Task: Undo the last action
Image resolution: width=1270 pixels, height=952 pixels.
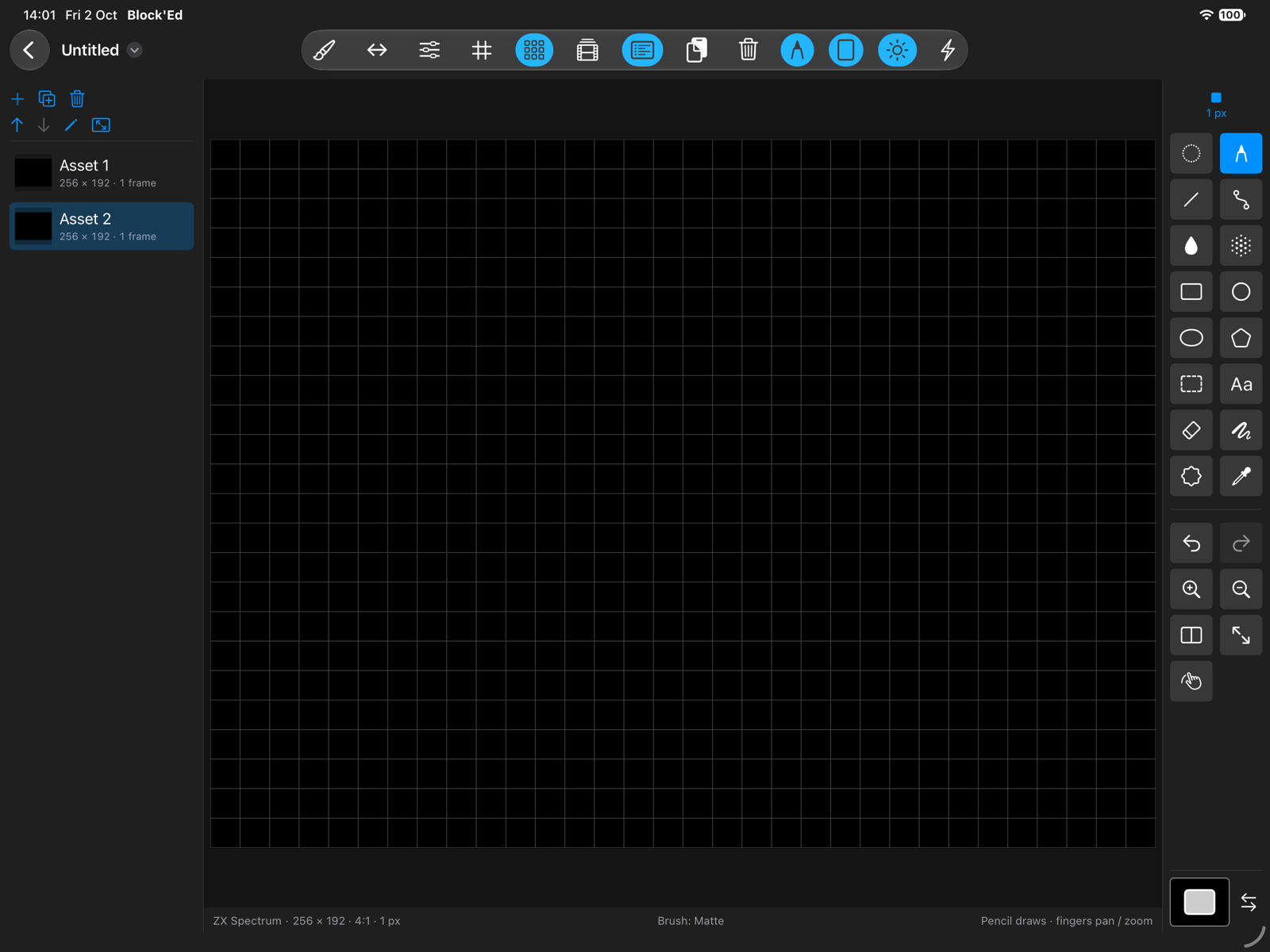Action: point(1191,543)
